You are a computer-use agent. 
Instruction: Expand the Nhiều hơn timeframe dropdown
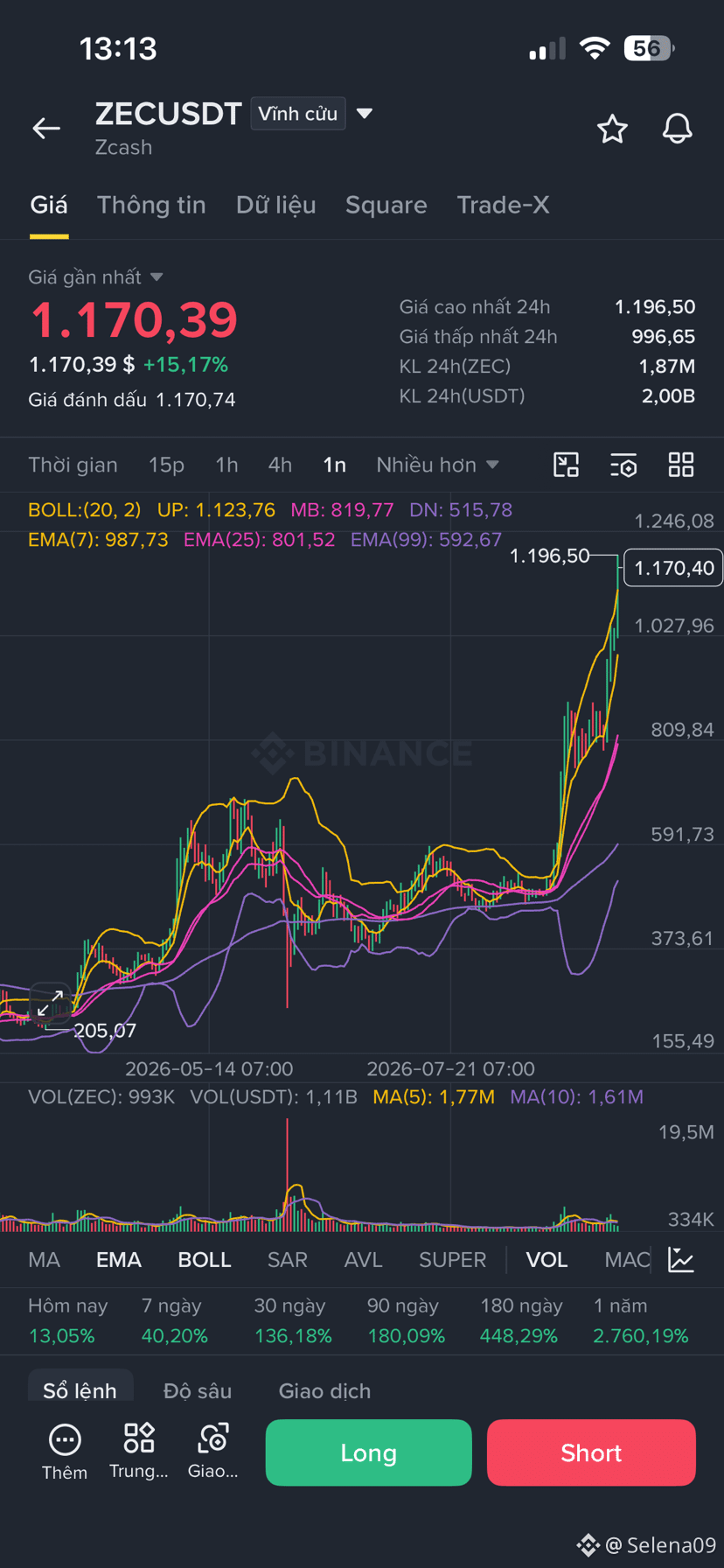pyautogui.click(x=437, y=465)
